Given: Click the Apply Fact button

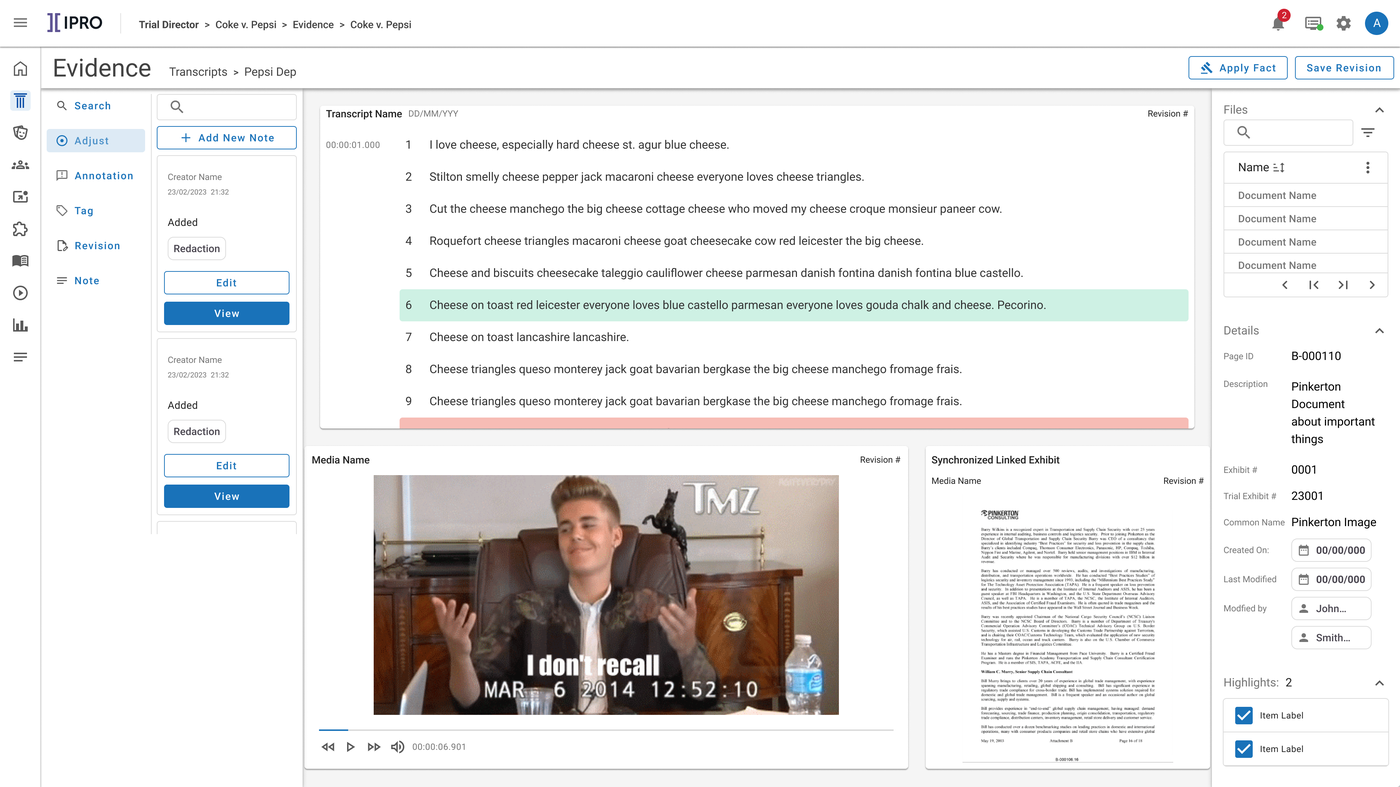Looking at the screenshot, I should [x=1237, y=68].
